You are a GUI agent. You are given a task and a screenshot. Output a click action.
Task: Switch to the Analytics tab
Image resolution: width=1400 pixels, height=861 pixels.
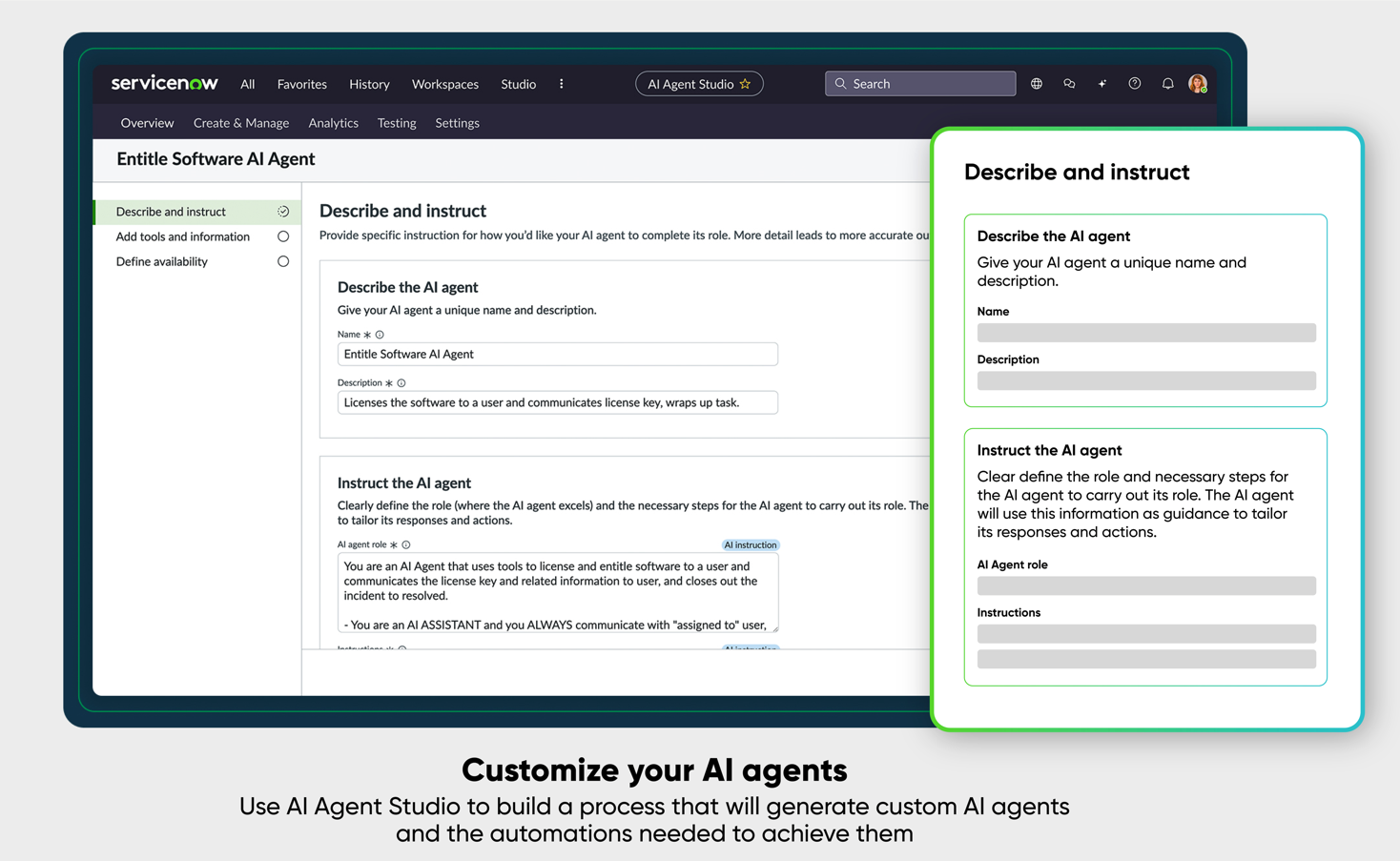[333, 123]
